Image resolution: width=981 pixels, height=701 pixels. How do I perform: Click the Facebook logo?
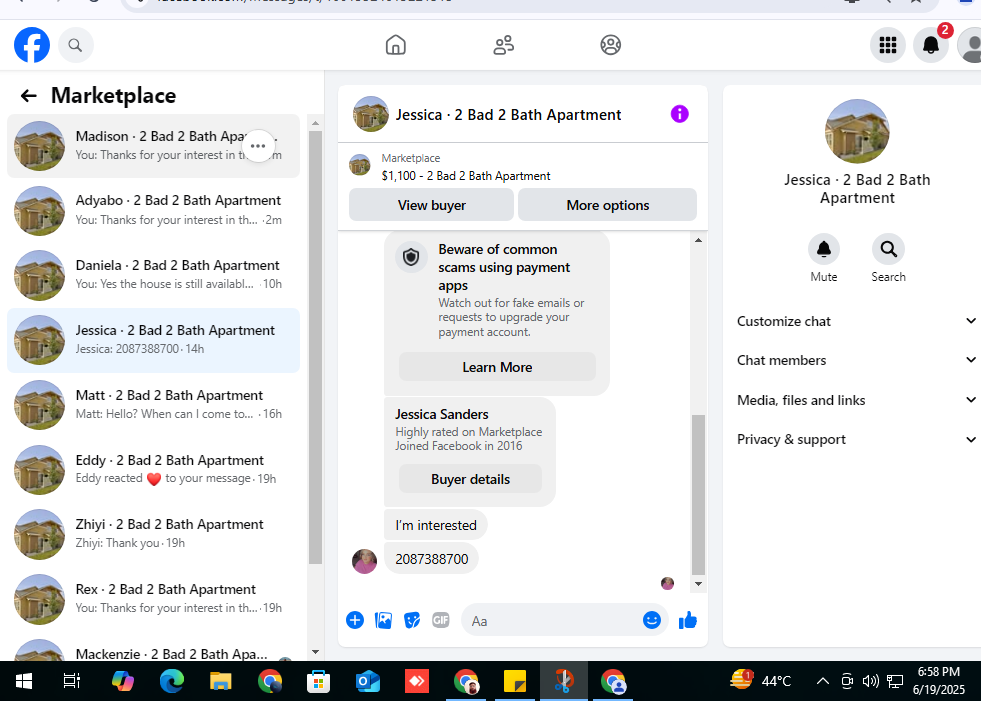click(x=32, y=45)
